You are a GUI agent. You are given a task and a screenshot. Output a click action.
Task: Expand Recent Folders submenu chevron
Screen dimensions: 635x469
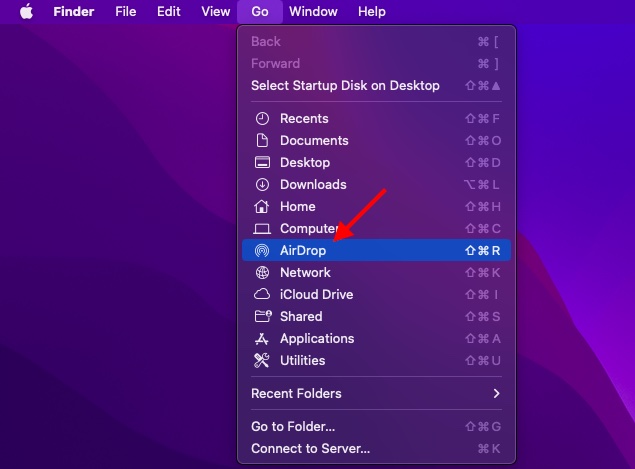tap(496, 393)
